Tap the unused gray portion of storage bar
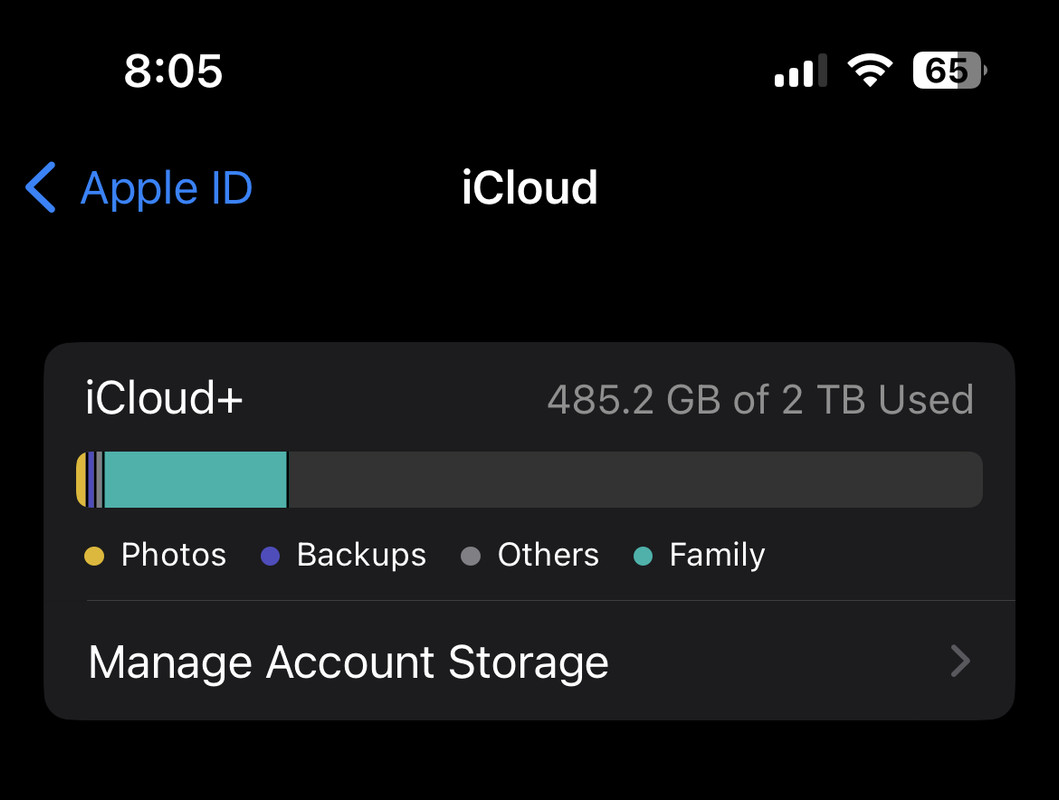This screenshot has height=800, width=1059. pyautogui.click(x=634, y=480)
